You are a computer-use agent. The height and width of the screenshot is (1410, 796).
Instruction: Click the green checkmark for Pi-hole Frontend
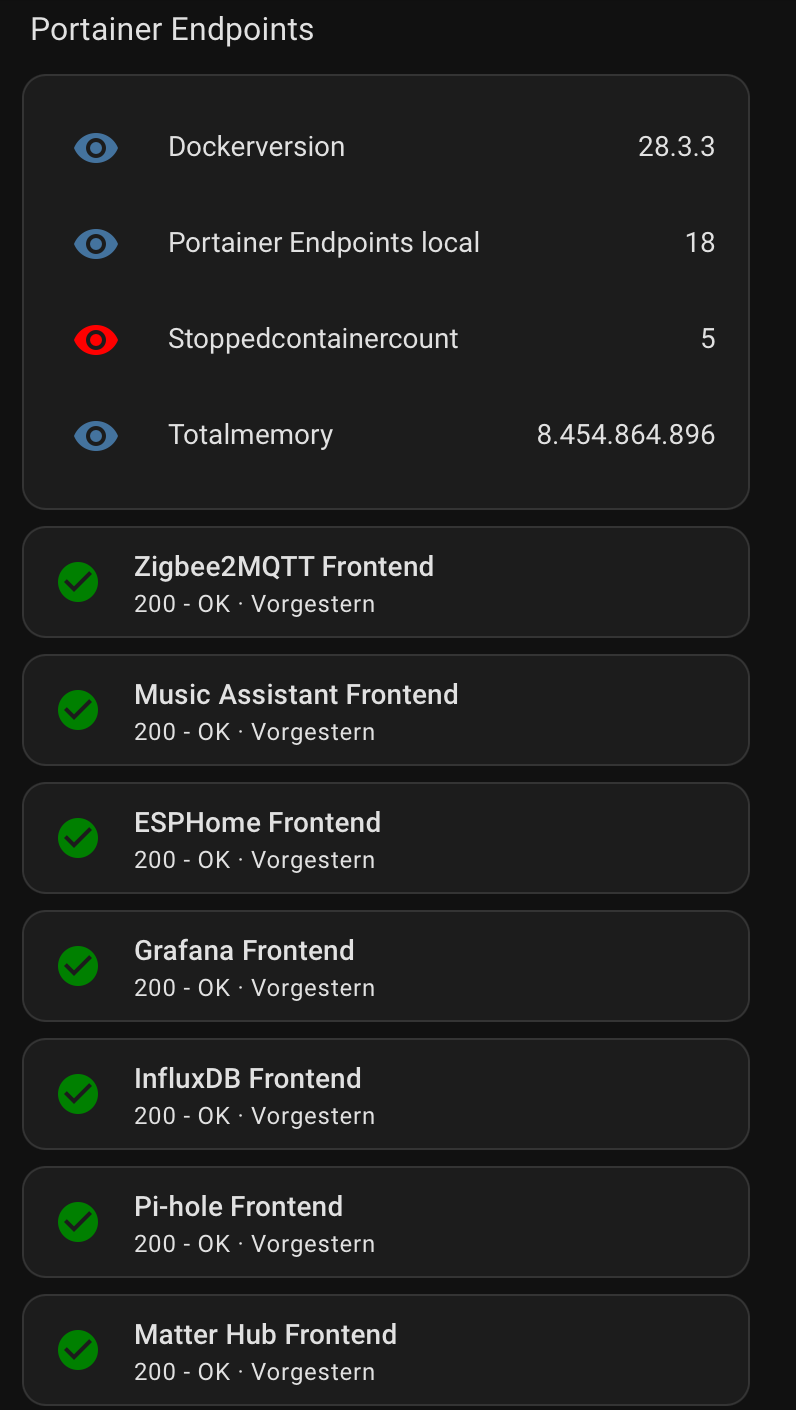(x=78, y=1222)
